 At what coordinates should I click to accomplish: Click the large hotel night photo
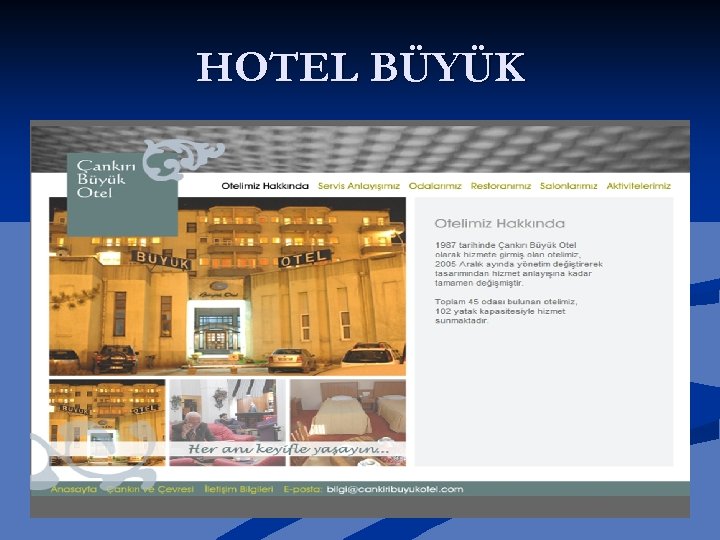tap(227, 287)
